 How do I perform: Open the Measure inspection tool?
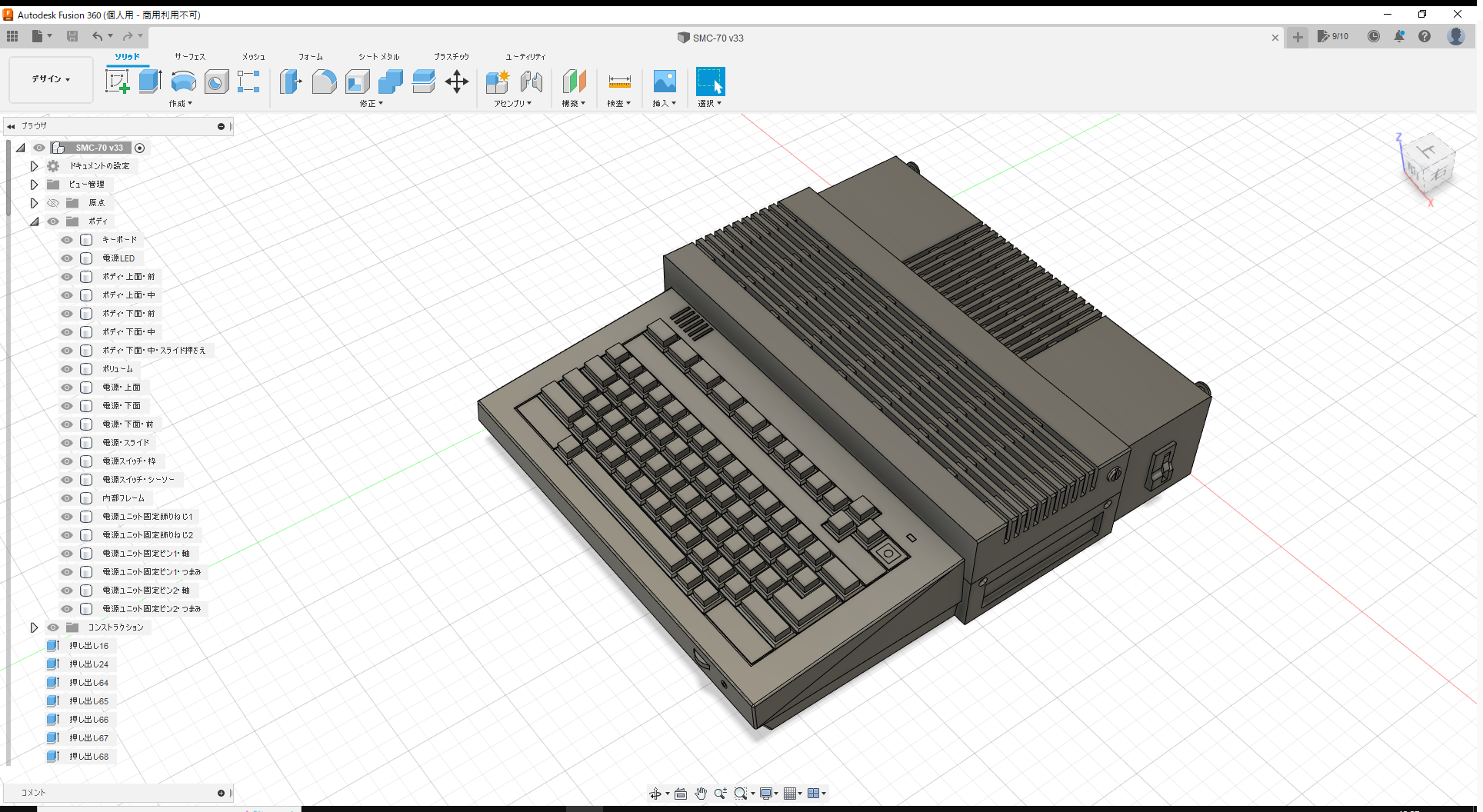click(x=619, y=82)
